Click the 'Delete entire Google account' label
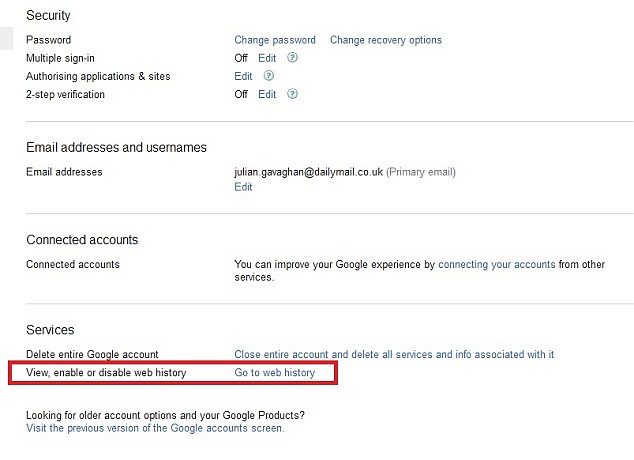Image resolution: width=634 pixels, height=460 pixels. [x=92, y=355]
